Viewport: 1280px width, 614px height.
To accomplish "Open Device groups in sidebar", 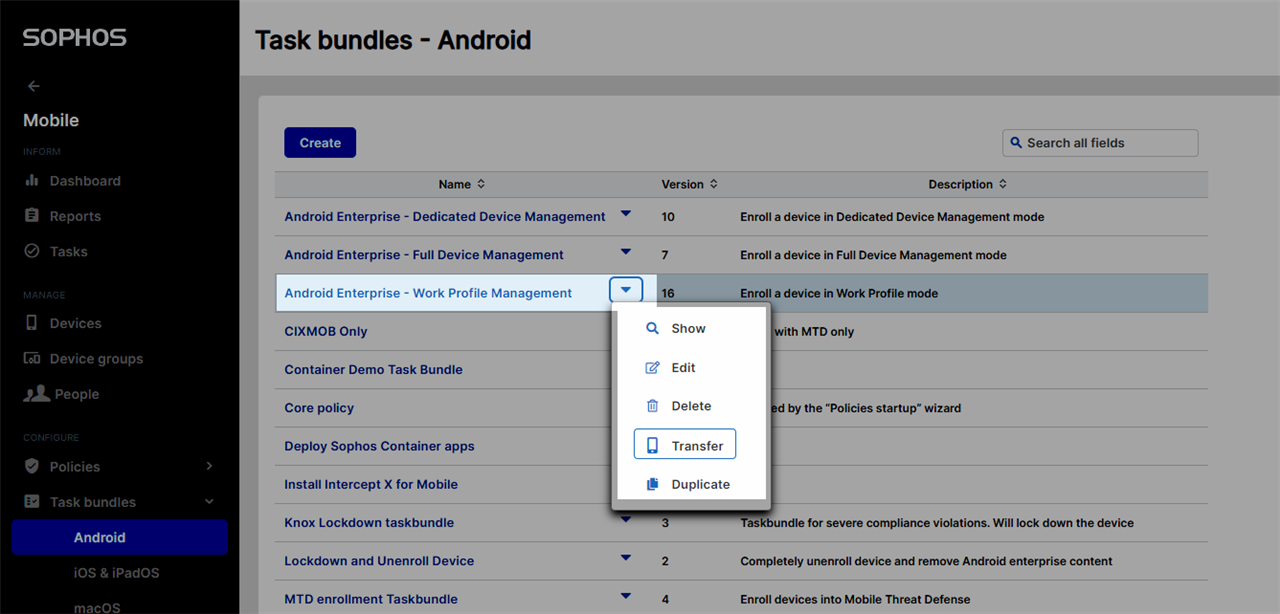I will pos(96,359).
